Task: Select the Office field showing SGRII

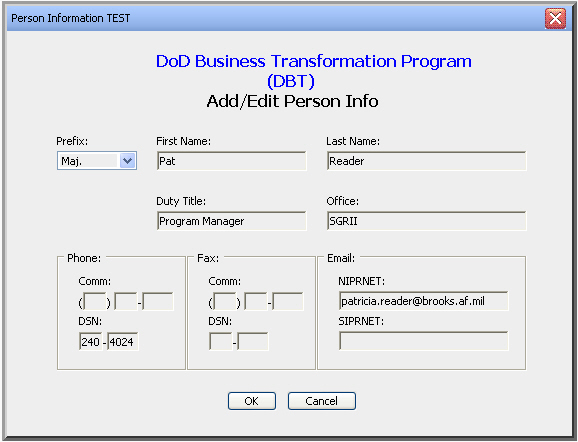Action: 426,221
